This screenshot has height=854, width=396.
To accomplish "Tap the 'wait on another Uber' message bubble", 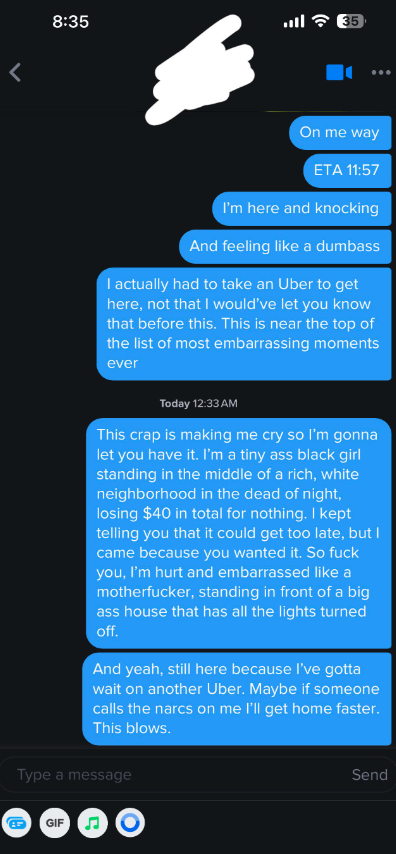I will 237,699.
